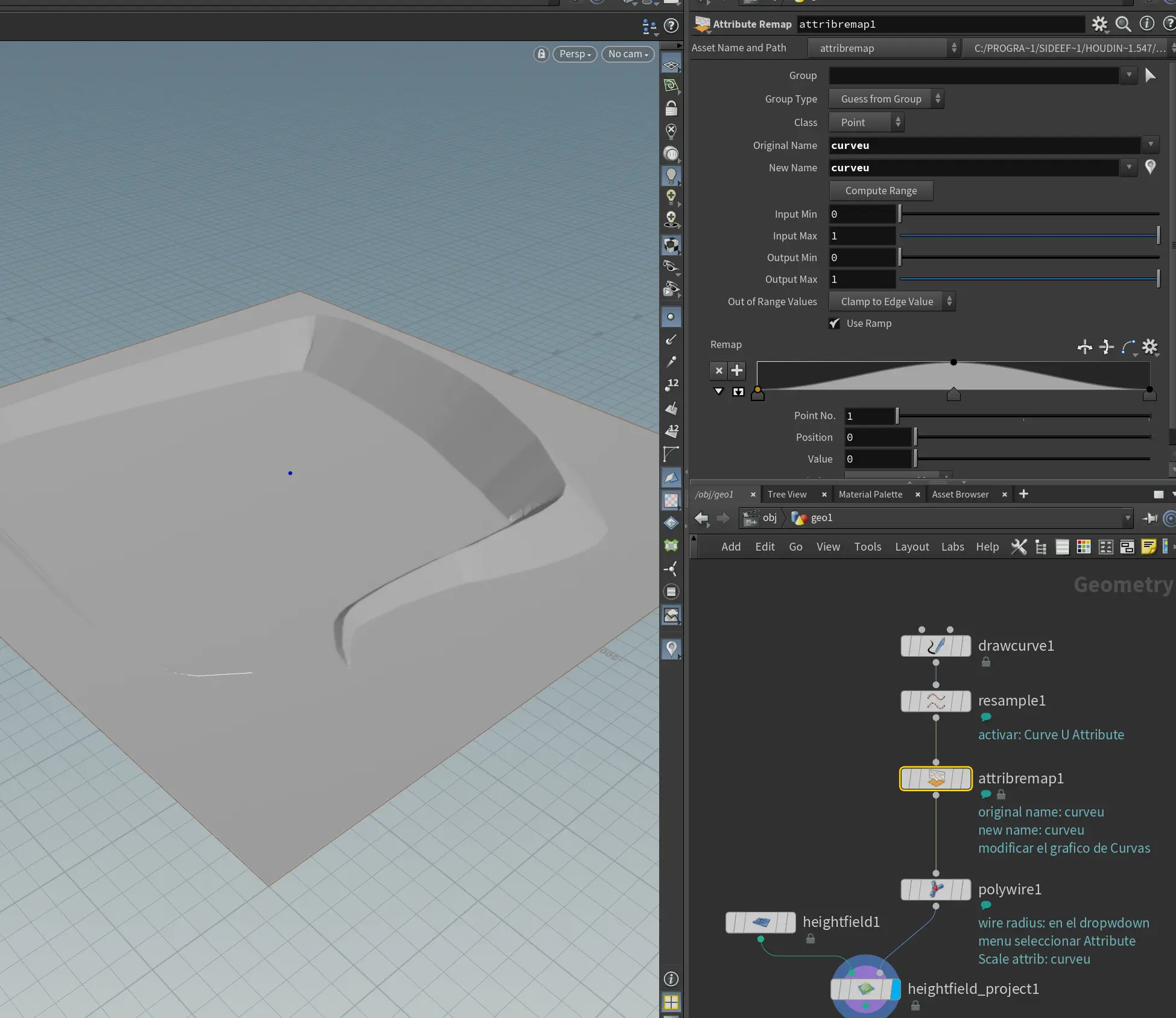Click the Original Name input field
This screenshot has width=1176, height=1018.
[x=985, y=145]
